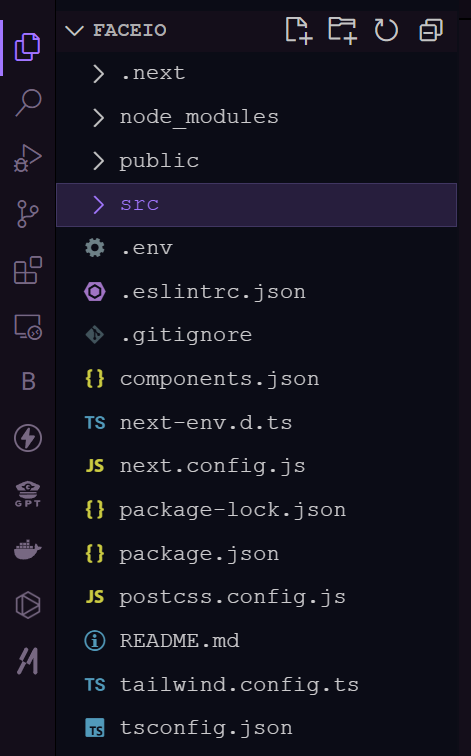
Task: Open the lightning bolt extension icon
Action: (28, 438)
